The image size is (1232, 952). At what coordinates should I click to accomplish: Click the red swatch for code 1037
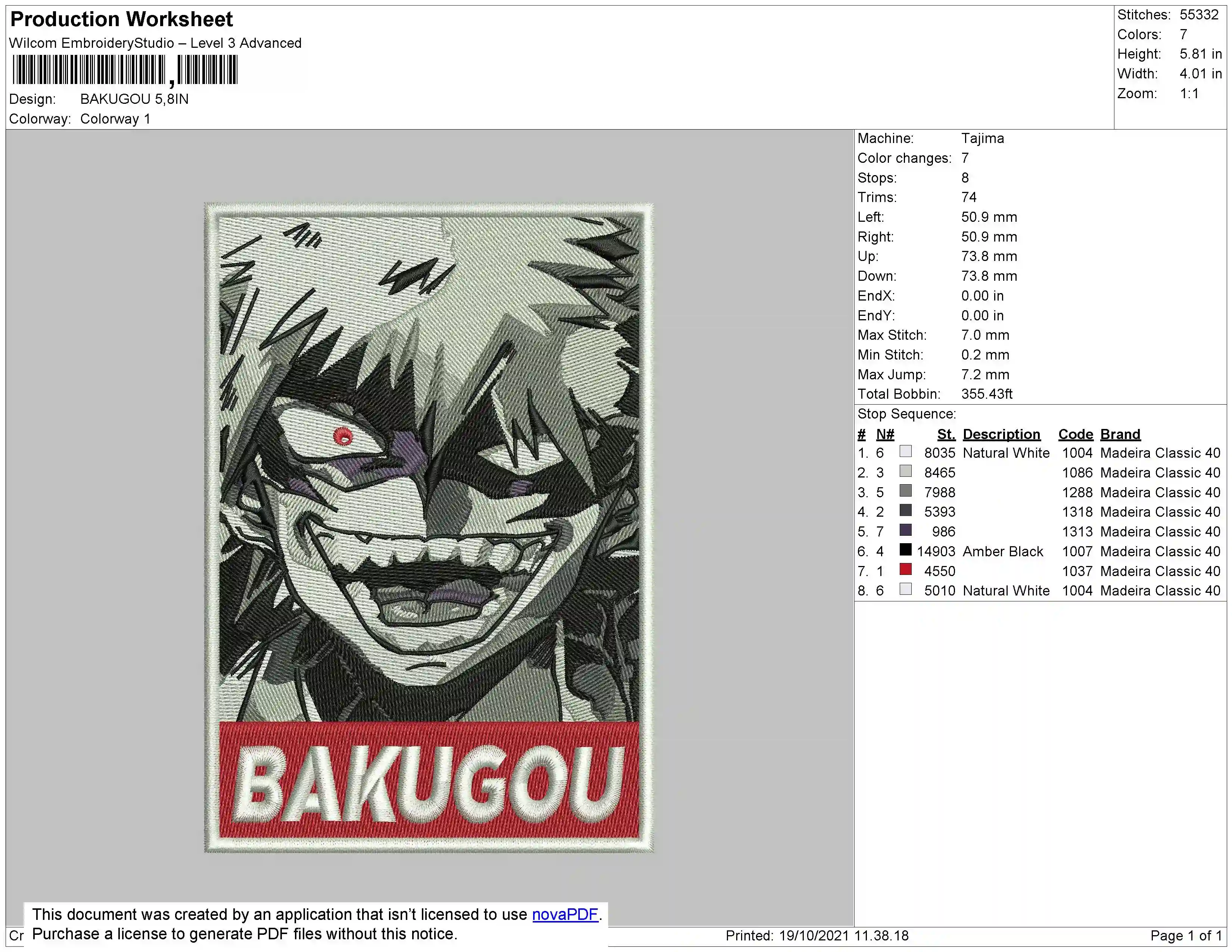point(905,570)
